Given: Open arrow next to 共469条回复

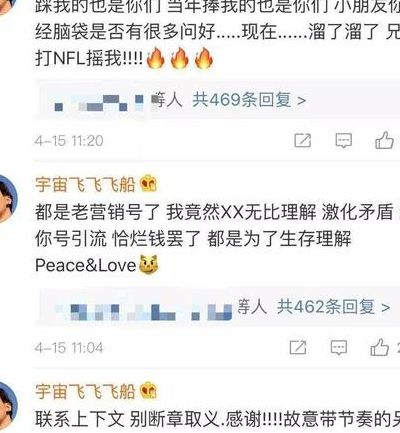Looking at the screenshot, I should pos(301,101).
